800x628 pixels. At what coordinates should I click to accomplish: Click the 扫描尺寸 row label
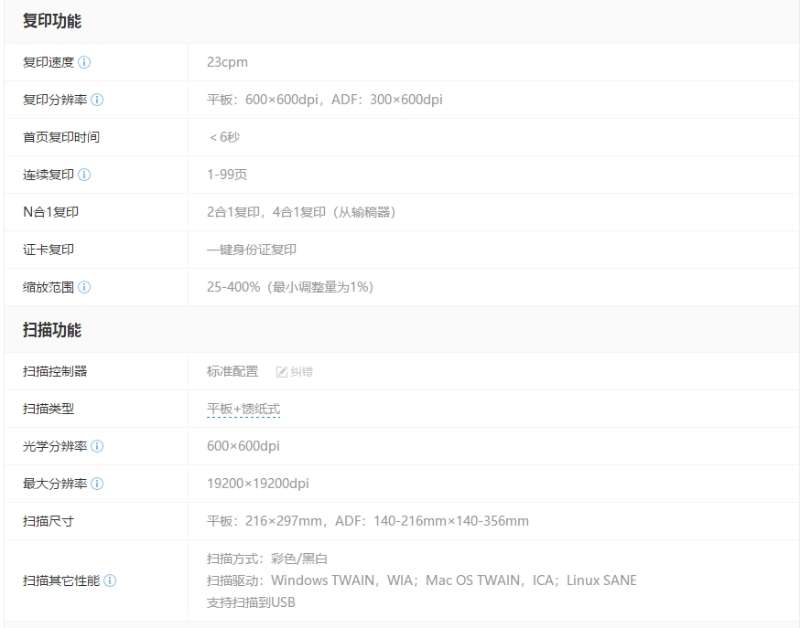coord(48,521)
